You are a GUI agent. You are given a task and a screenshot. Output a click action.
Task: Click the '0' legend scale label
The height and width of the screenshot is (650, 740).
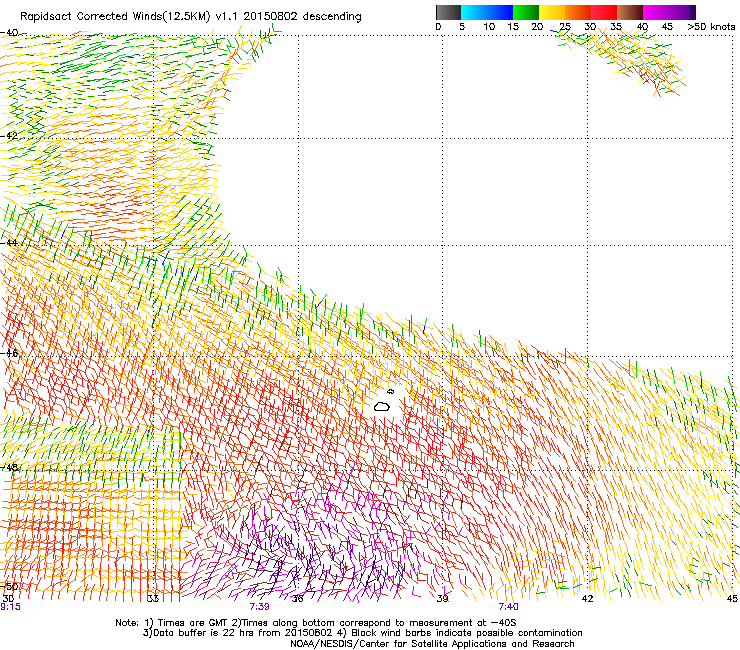[x=438, y=27]
